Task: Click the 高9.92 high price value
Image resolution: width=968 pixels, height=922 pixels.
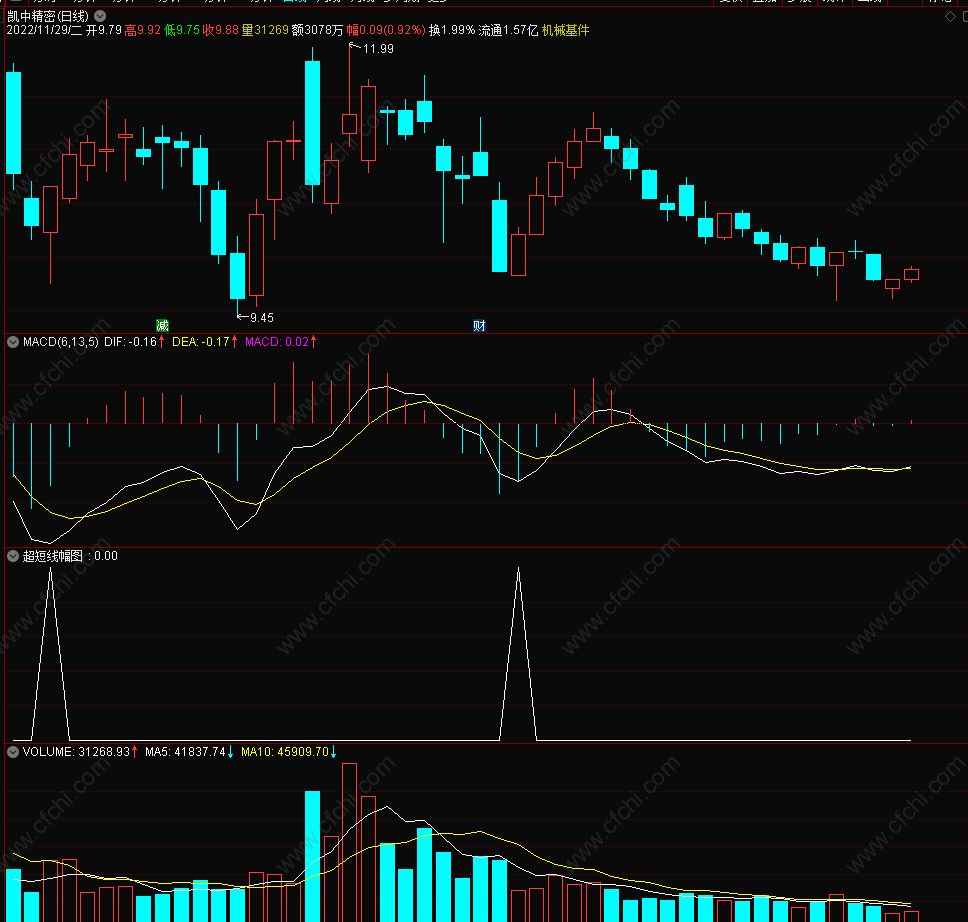Action: point(143,30)
